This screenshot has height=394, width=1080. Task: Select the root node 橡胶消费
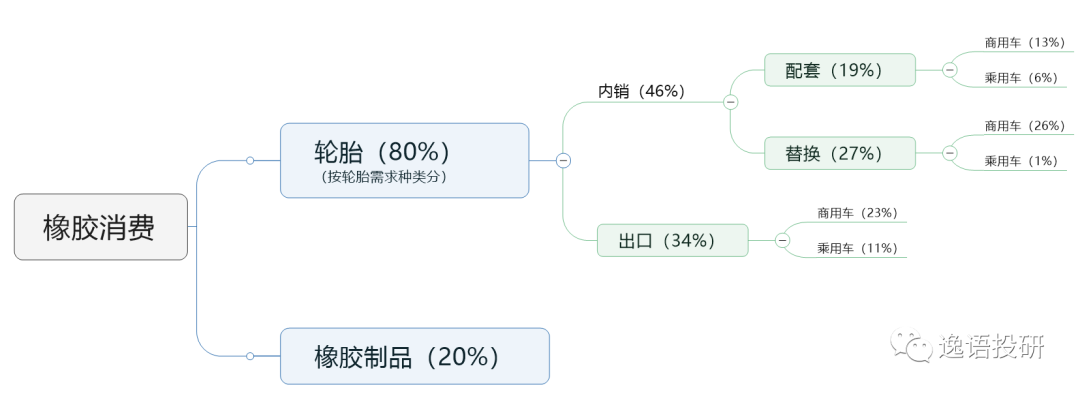coord(101,227)
